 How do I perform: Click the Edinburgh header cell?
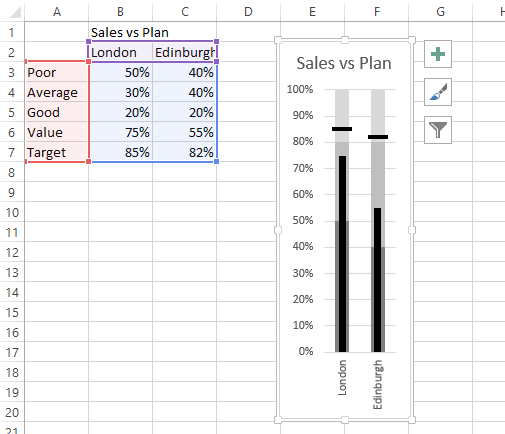point(185,52)
